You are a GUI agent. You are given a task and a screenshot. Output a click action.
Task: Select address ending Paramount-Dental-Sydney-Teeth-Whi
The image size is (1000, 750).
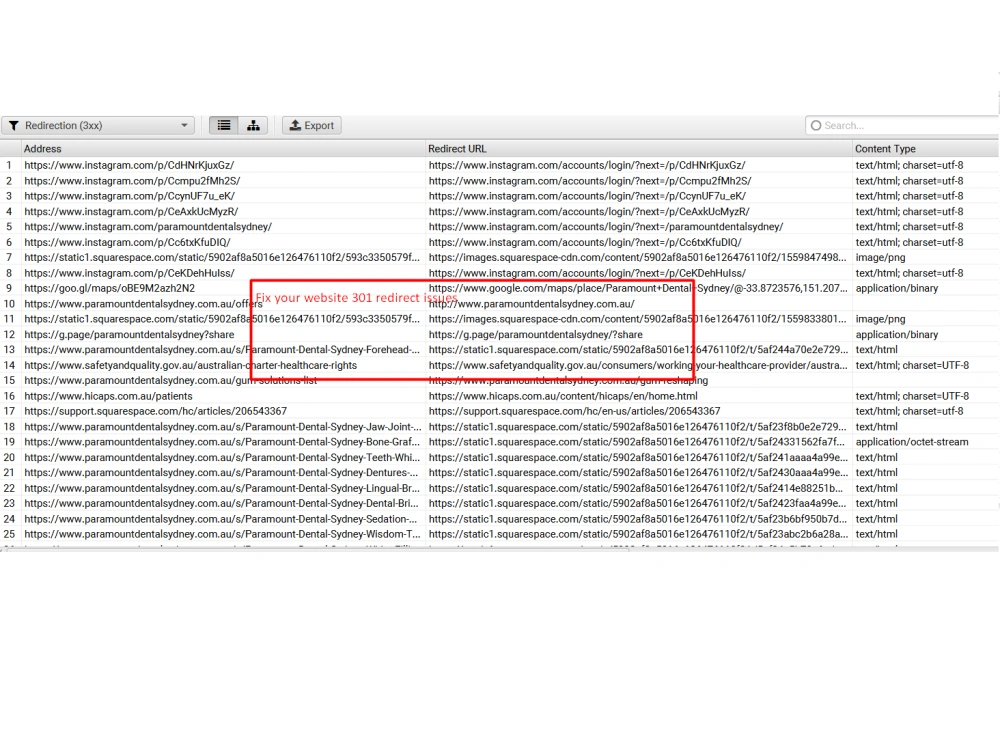click(223, 457)
